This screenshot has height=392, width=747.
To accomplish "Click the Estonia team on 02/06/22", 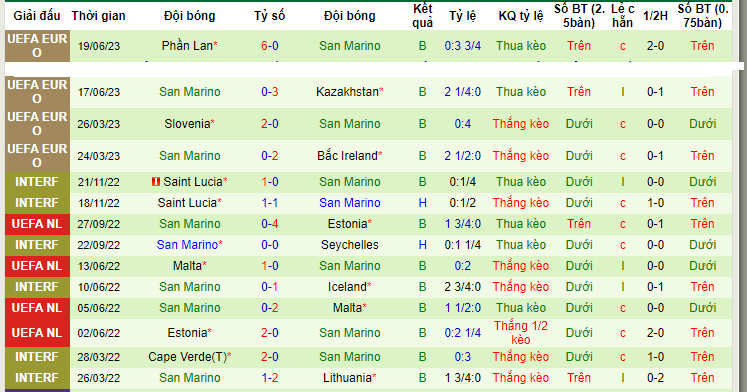I will point(187,332).
